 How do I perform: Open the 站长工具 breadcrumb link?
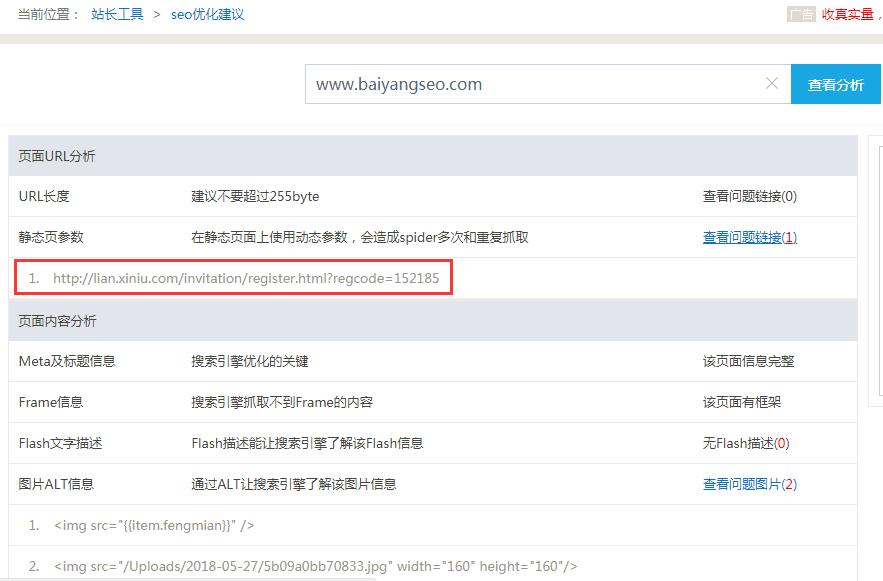click(x=117, y=14)
